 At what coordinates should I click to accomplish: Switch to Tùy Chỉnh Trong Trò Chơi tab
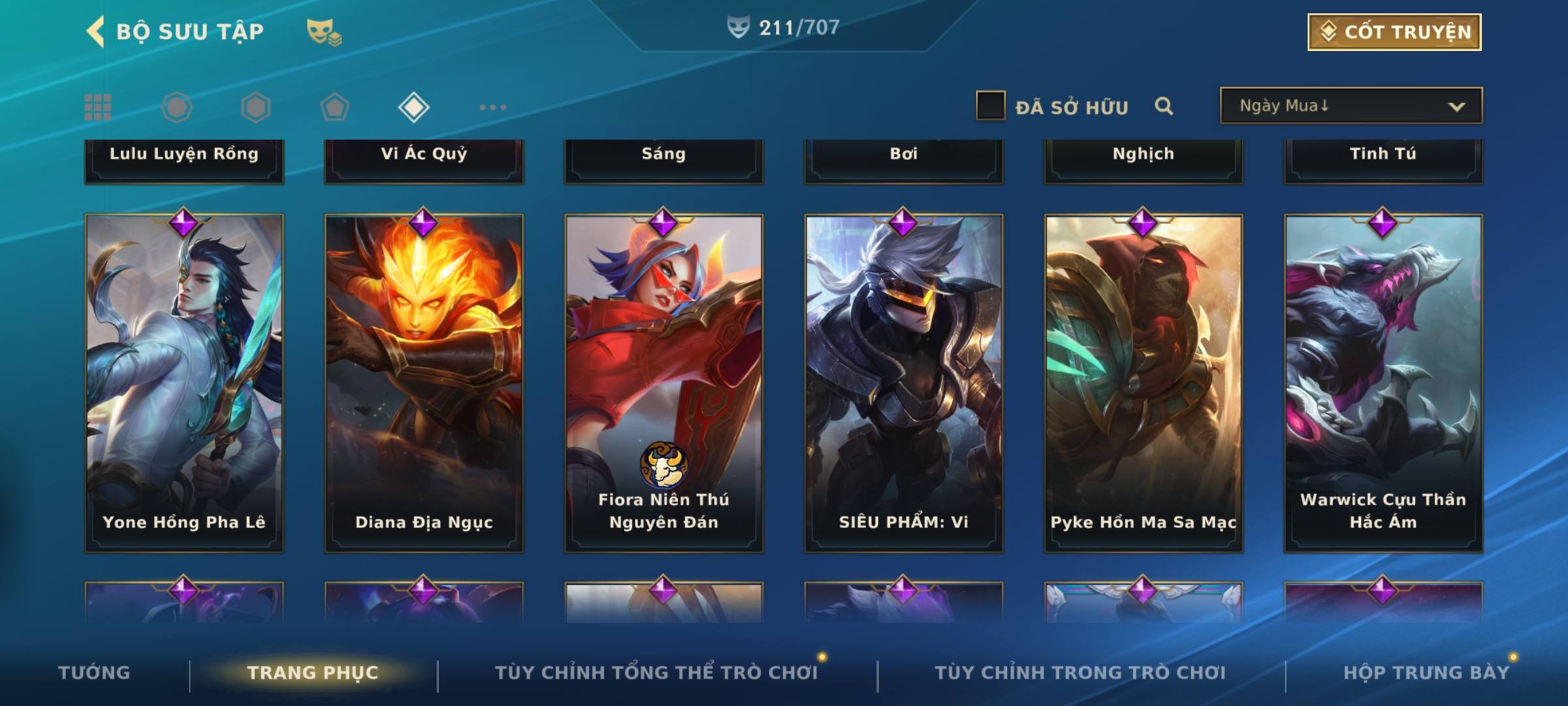coord(1080,672)
